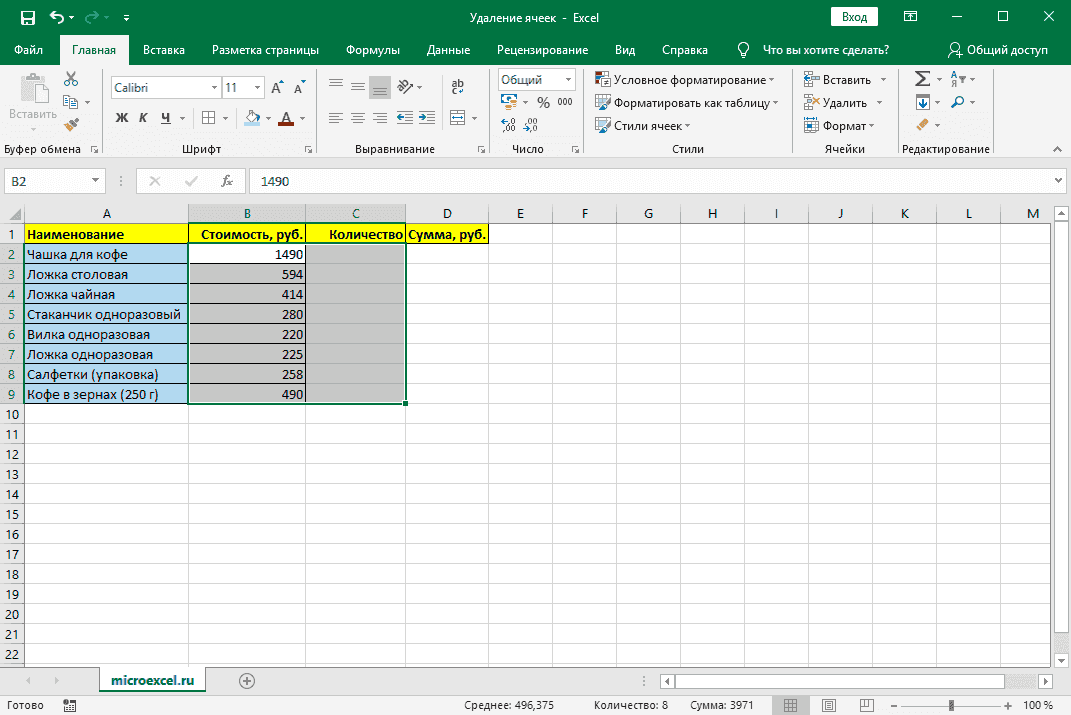Viewport: 1071px width, 715px height.
Task: Click the Wrap Text icon
Action: 458,87
